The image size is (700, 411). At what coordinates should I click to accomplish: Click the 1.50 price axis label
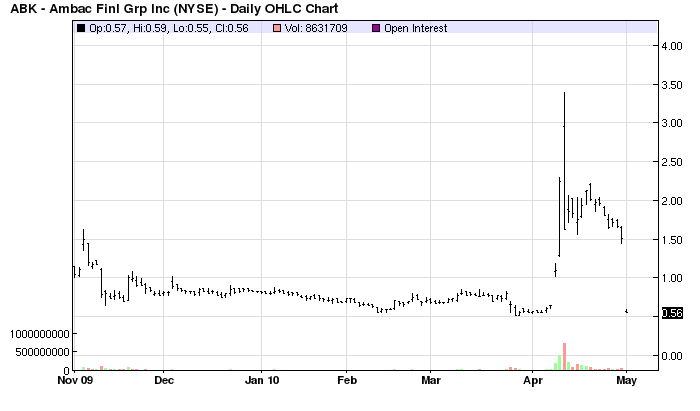pyautogui.click(x=672, y=240)
